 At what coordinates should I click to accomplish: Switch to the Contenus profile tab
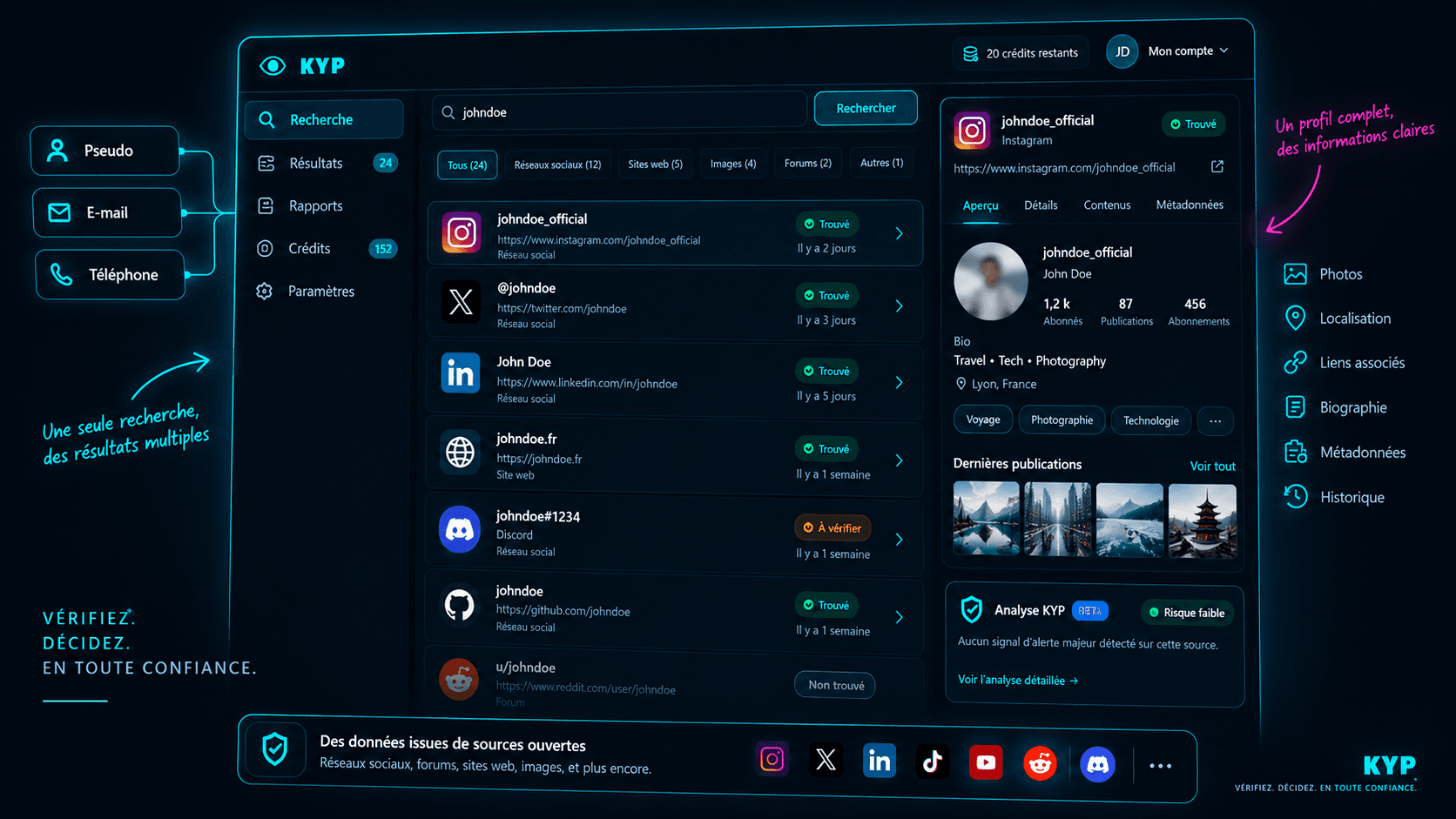tap(1107, 205)
